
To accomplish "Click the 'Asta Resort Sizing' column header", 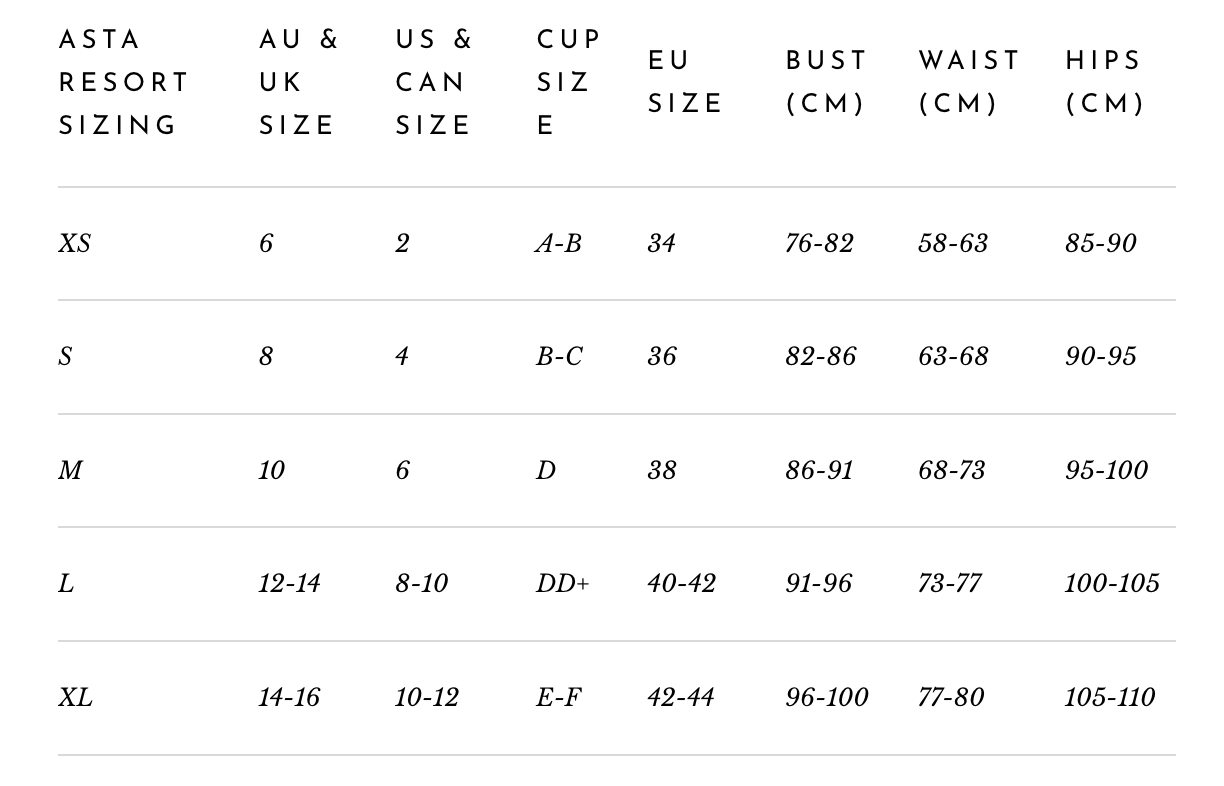I will pyautogui.click(x=123, y=83).
